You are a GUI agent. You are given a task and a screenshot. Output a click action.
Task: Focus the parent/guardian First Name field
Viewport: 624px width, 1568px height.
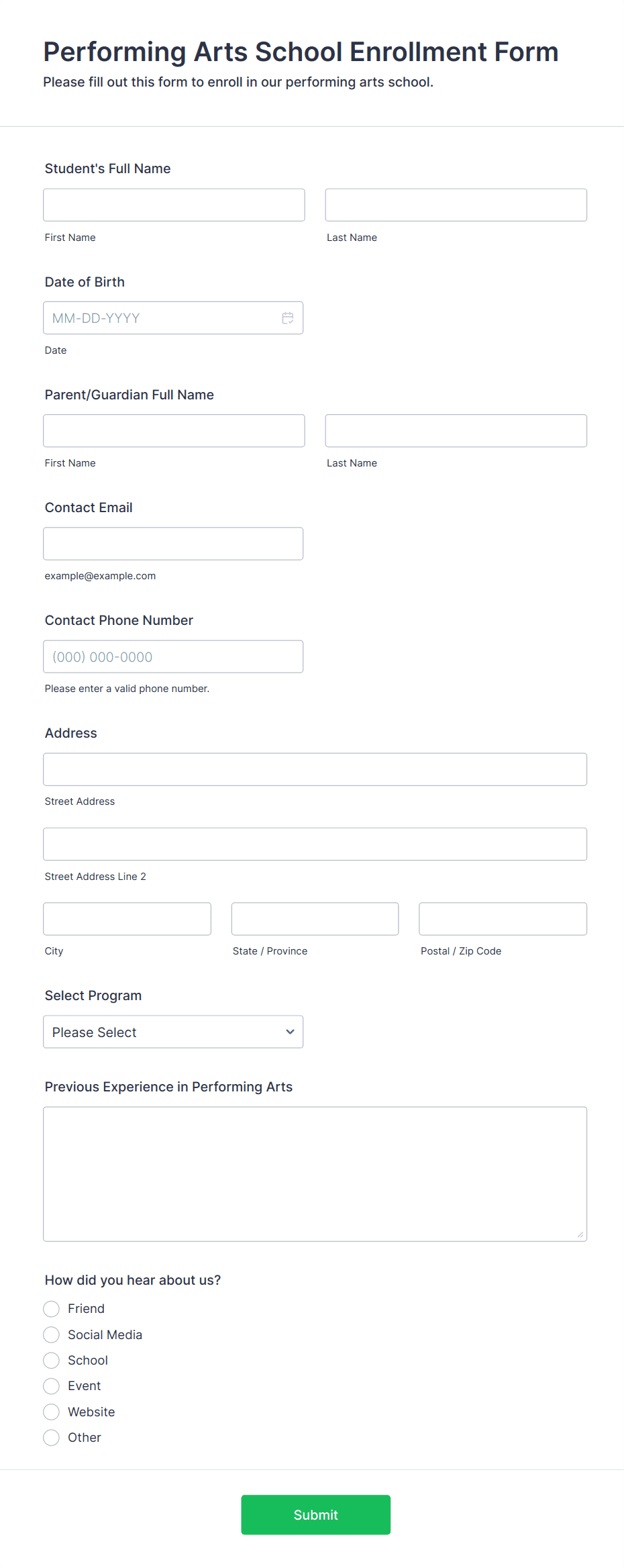click(174, 431)
